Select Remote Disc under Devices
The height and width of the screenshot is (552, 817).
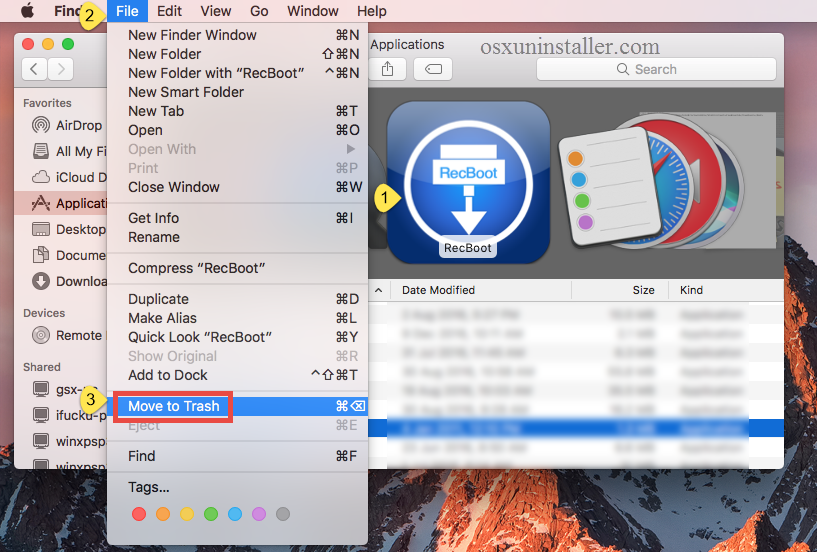point(66,335)
